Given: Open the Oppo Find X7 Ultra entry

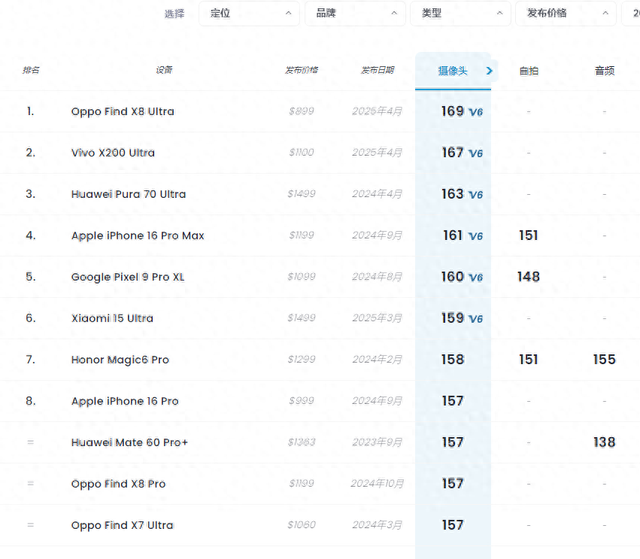Looking at the screenshot, I should [x=122, y=525].
